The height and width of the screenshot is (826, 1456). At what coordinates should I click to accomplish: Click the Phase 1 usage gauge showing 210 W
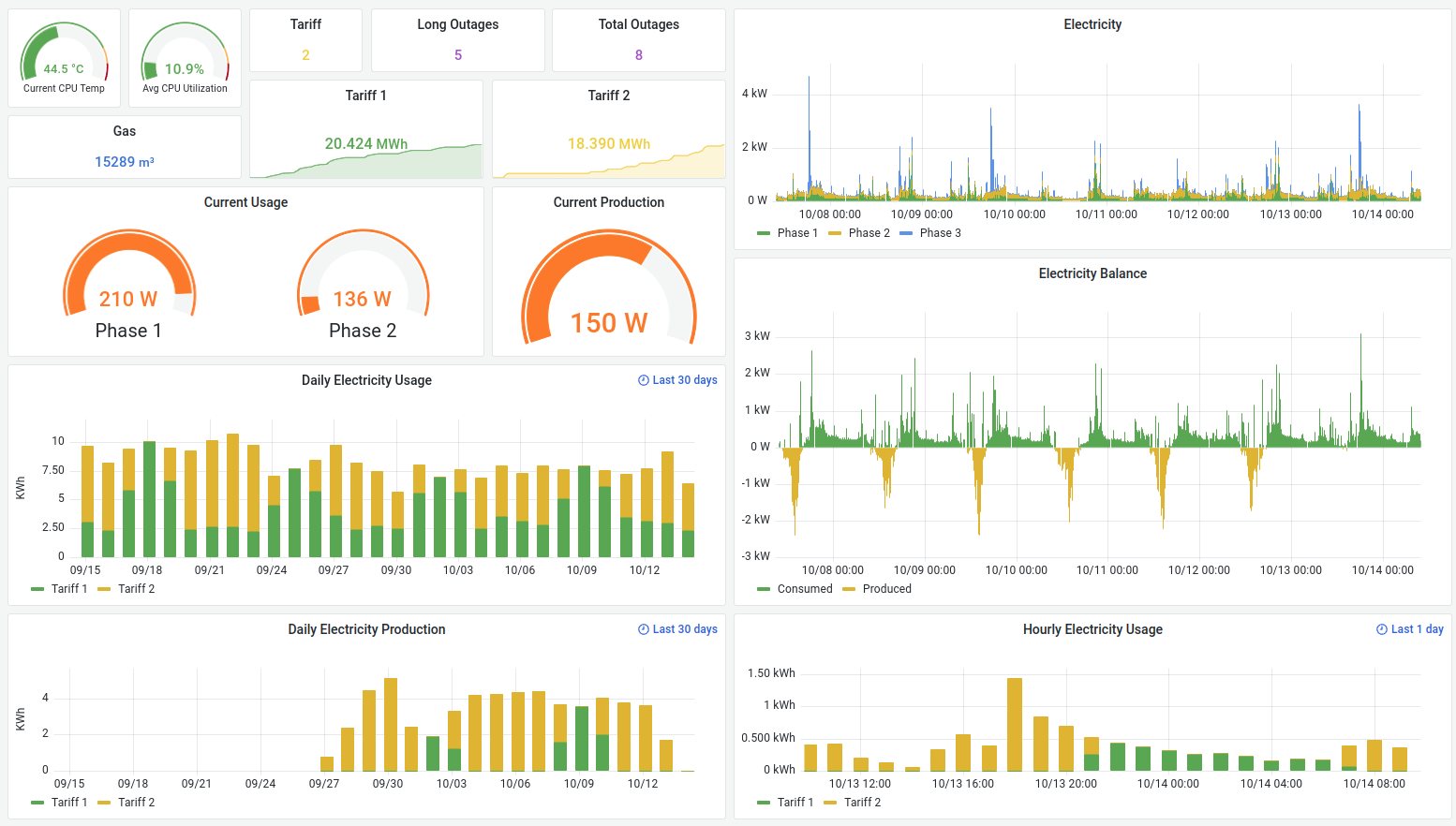point(128,281)
